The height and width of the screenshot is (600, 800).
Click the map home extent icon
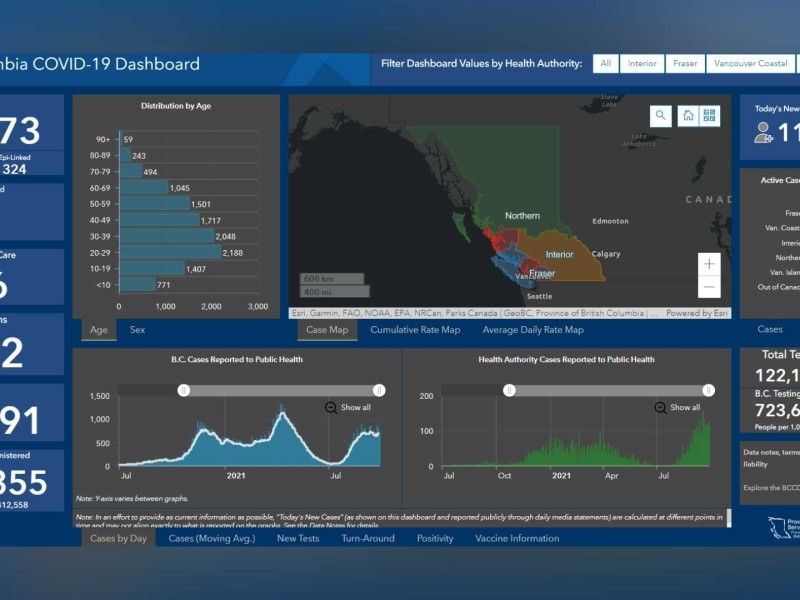pos(688,116)
